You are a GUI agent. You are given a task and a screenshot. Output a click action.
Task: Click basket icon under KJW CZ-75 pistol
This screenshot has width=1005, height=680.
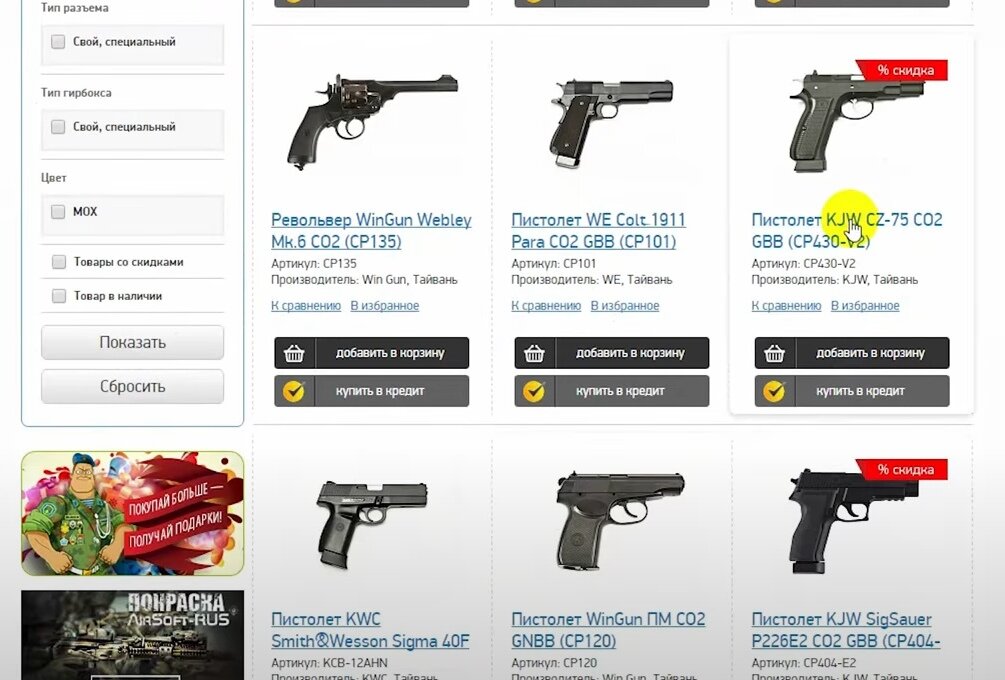tap(774, 353)
